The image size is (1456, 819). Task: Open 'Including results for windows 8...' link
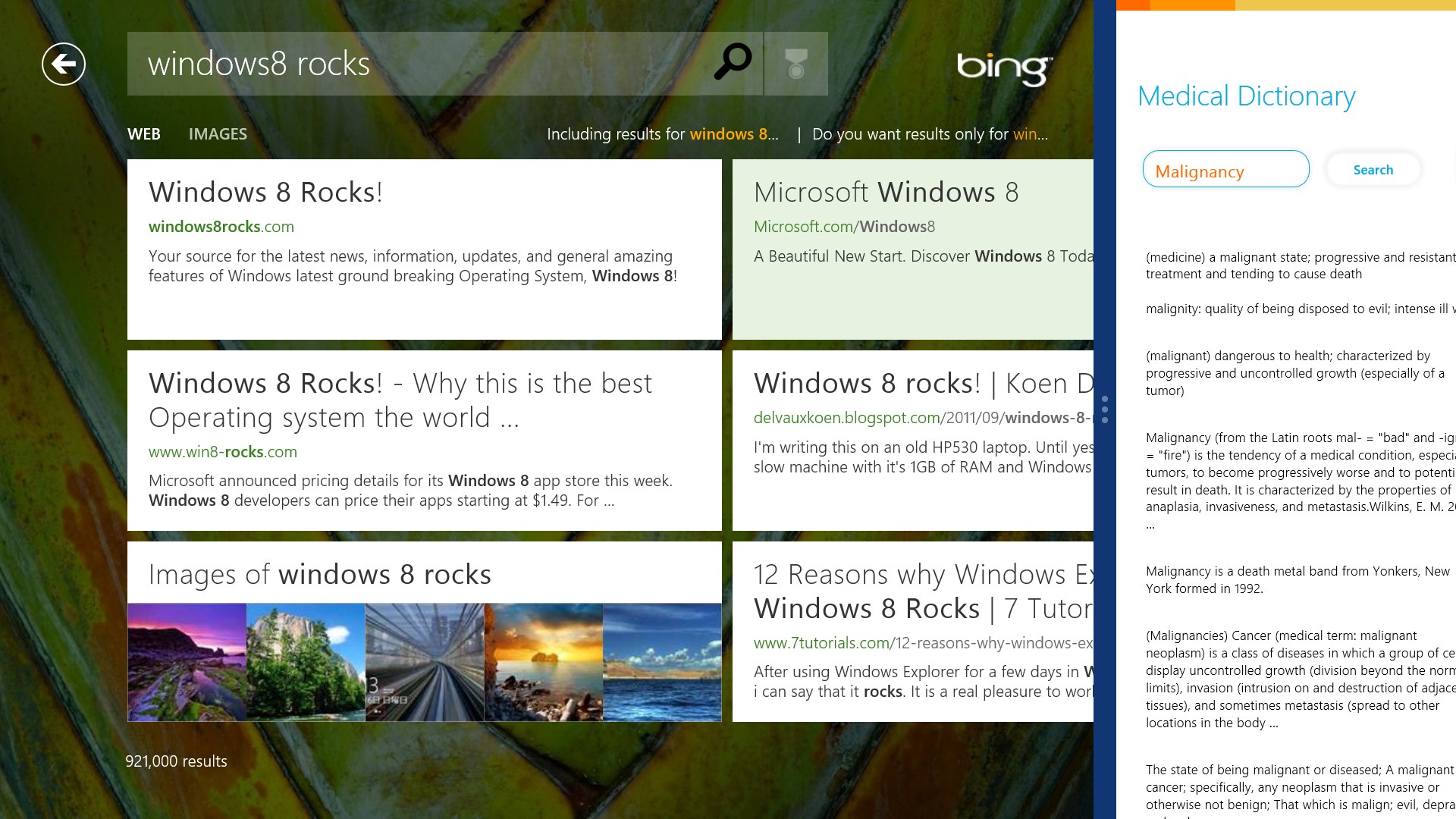(663, 134)
